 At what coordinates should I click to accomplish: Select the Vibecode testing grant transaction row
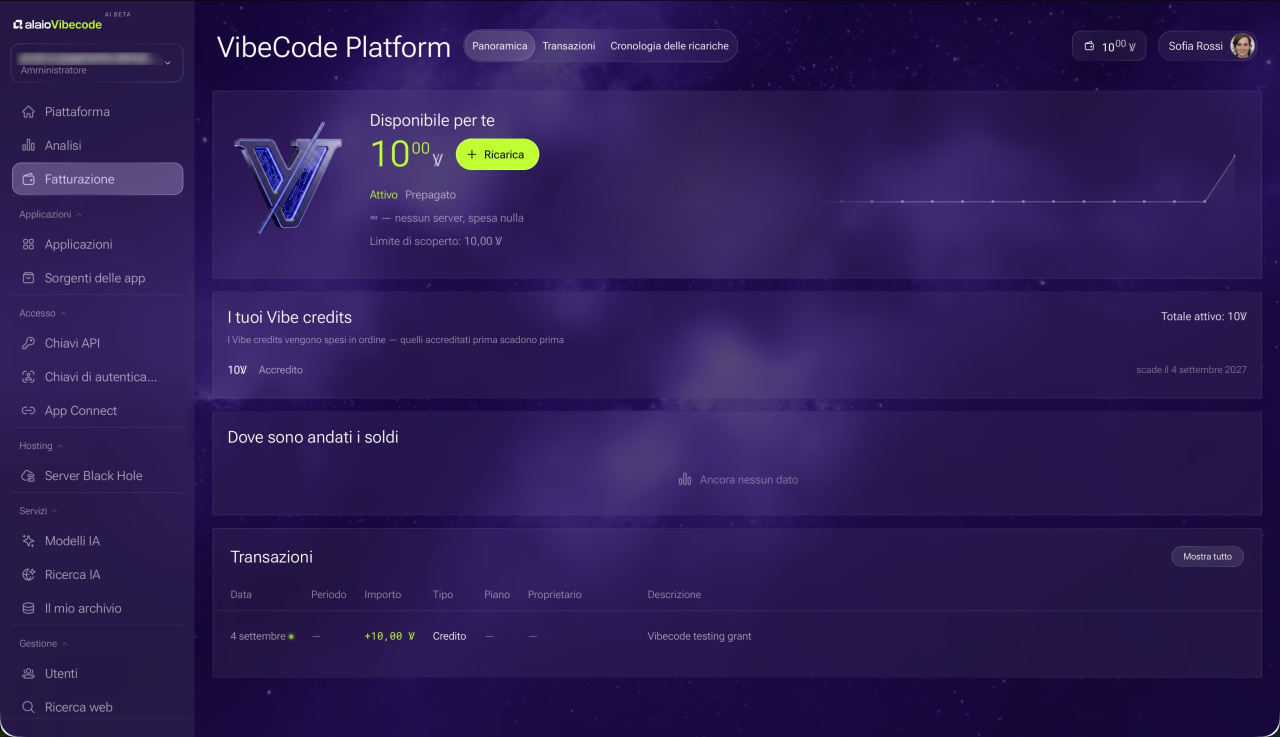[x=736, y=636]
